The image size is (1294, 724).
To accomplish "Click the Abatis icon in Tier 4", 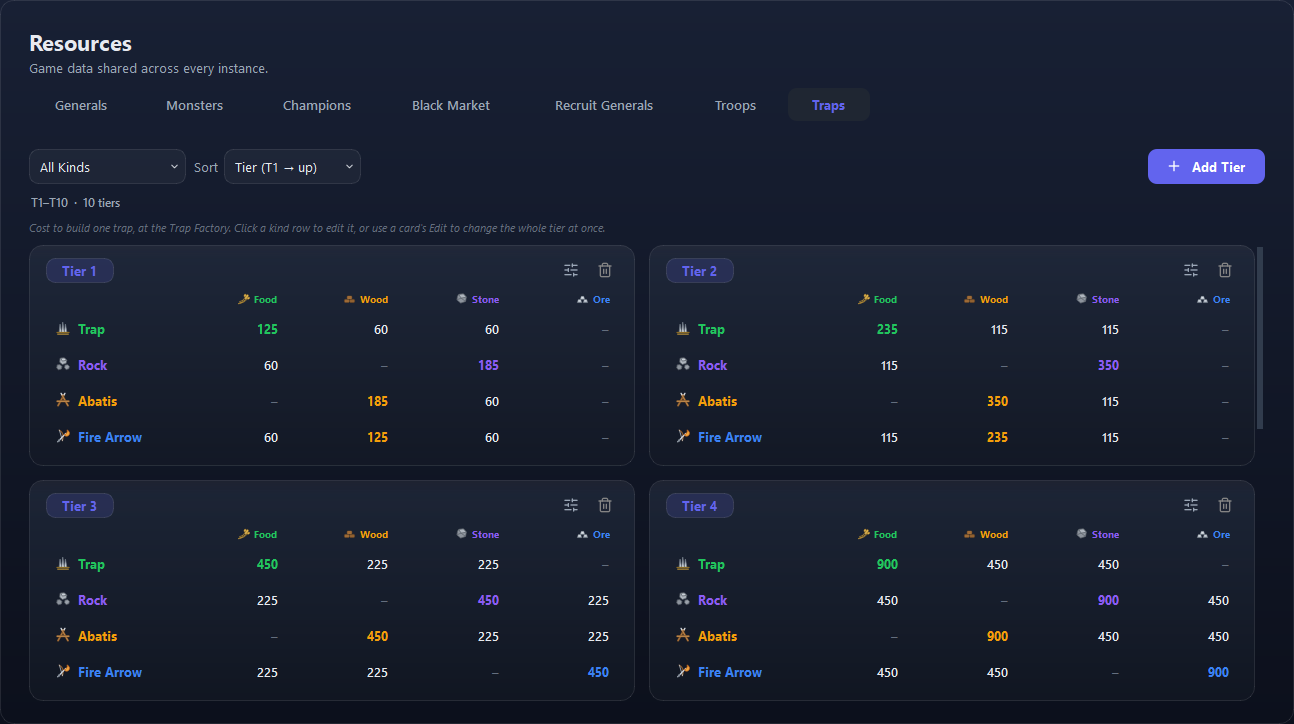I will (x=683, y=636).
